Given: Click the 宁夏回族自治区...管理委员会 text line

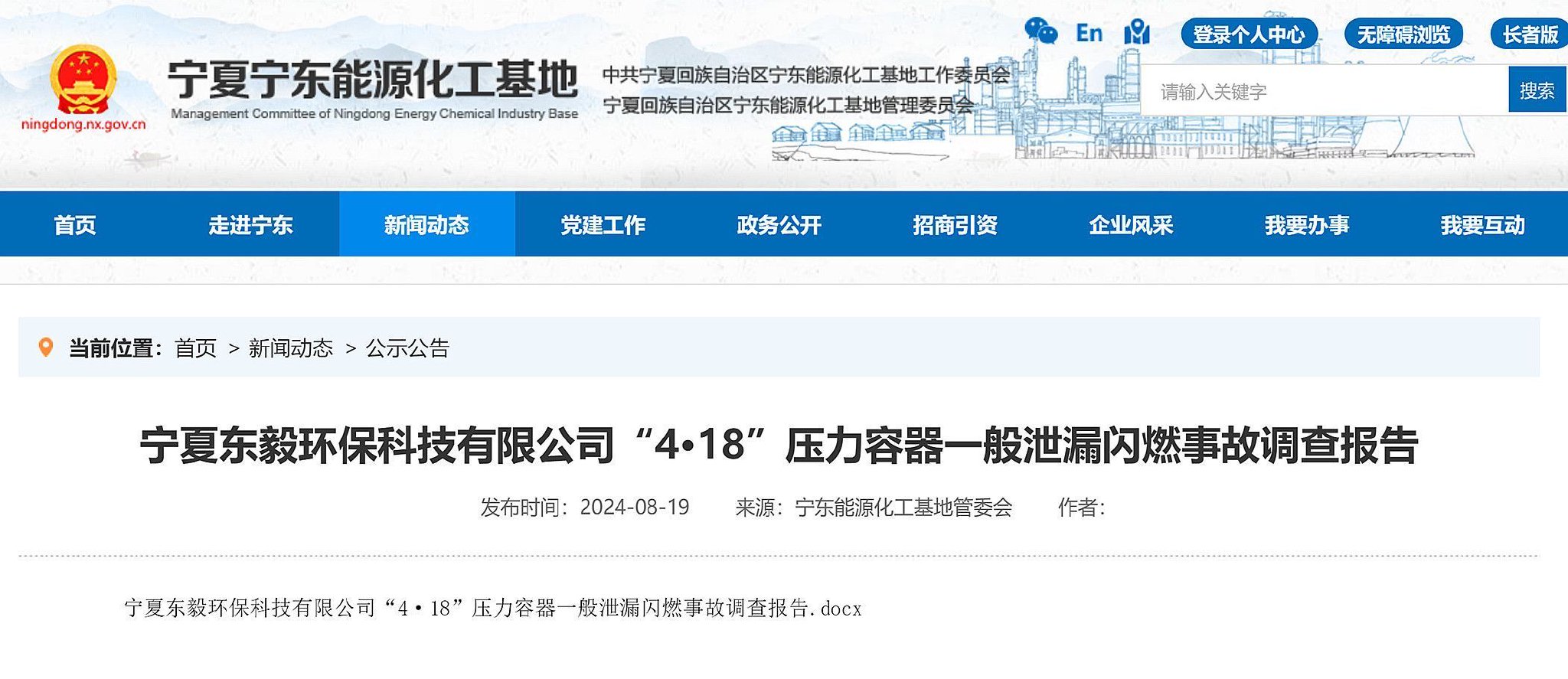Looking at the screenshot, I should (x=788, y=106).
